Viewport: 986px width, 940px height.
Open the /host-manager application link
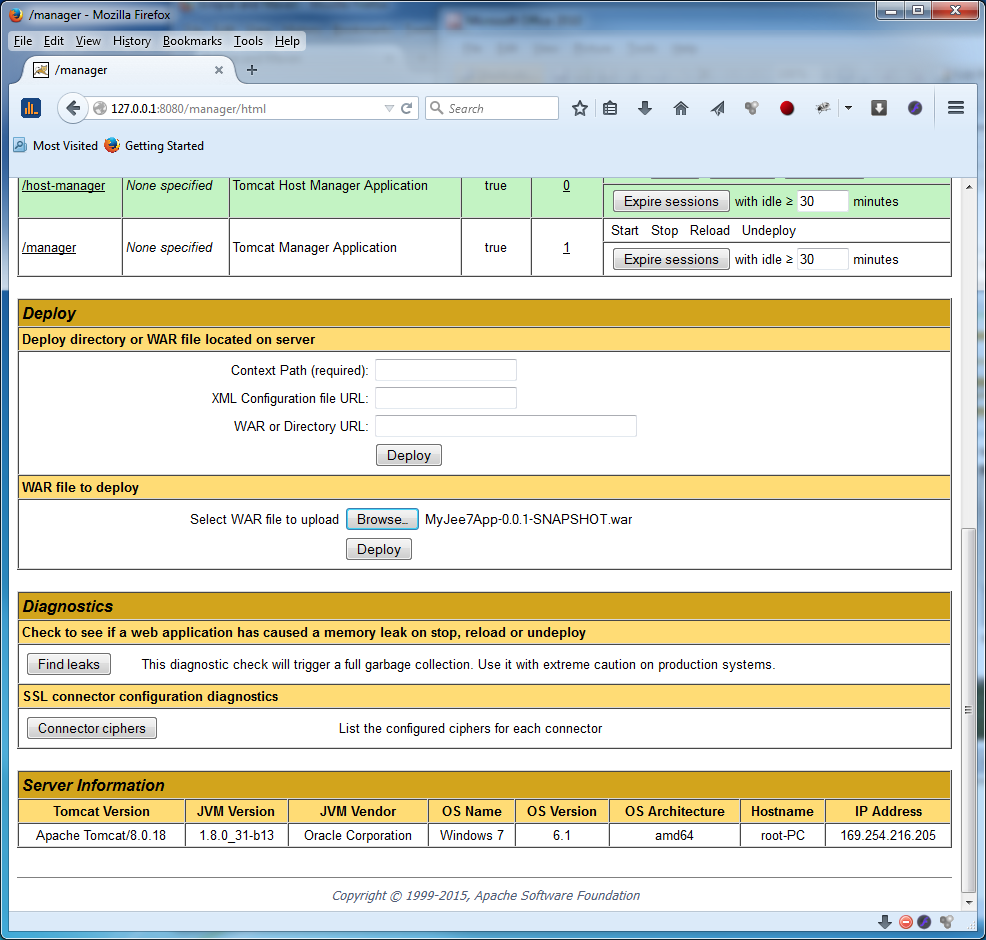(x=64, y=185)
